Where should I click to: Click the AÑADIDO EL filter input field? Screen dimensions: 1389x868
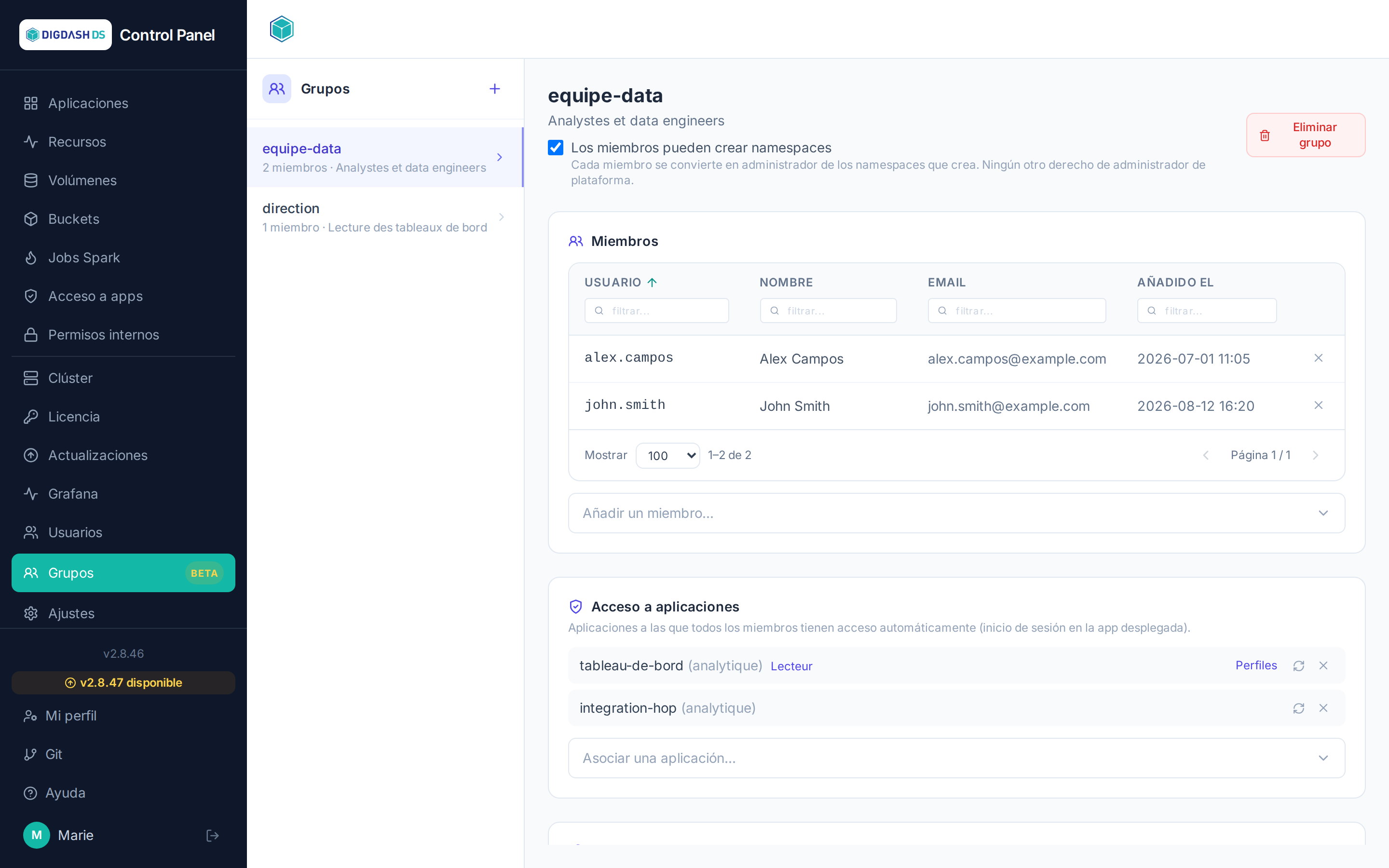tap(1207, 311)
